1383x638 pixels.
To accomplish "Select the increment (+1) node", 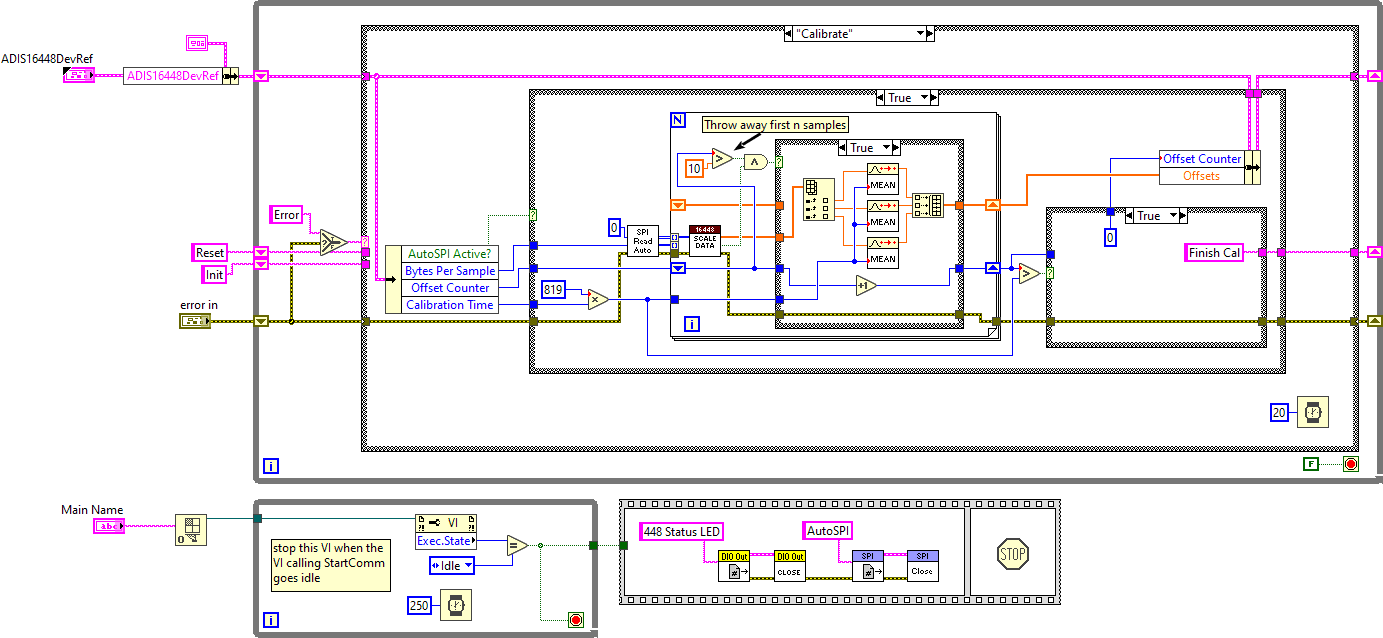I will tap(865, 286).
